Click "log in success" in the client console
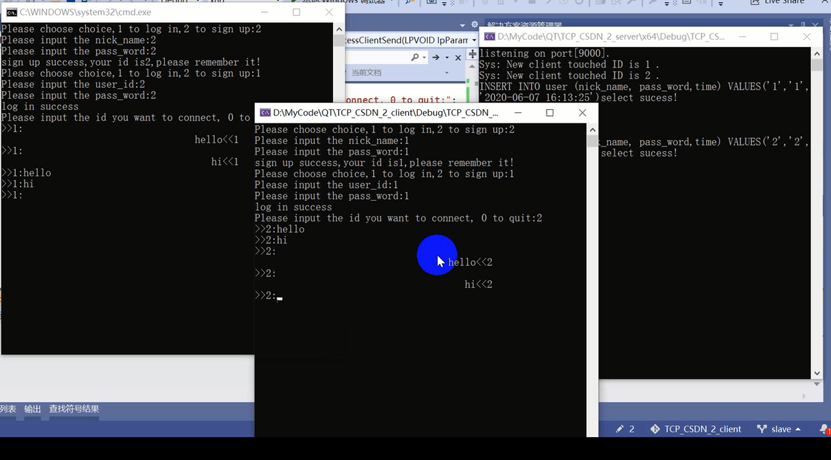The width and height of the screenshot is (831, 460). 293,207
